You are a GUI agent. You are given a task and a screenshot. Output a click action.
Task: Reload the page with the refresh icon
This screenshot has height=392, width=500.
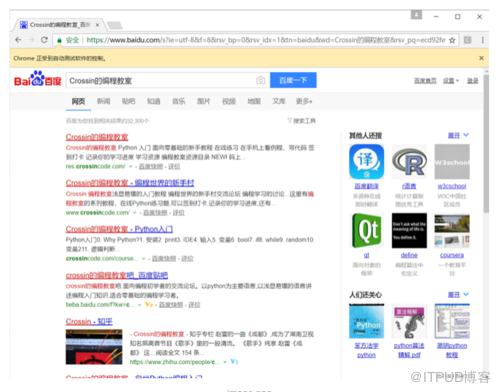tap(44, 40)
